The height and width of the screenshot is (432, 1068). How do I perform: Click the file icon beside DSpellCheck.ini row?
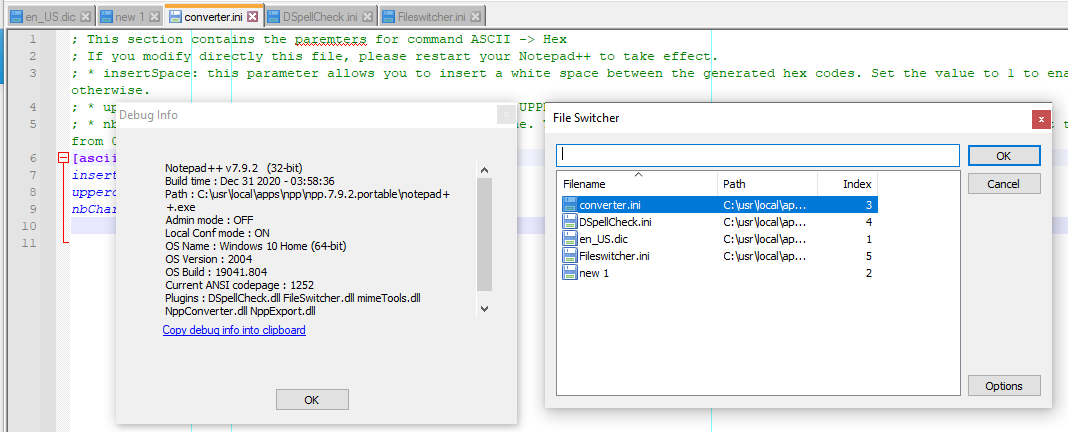[x=569, y=221]
